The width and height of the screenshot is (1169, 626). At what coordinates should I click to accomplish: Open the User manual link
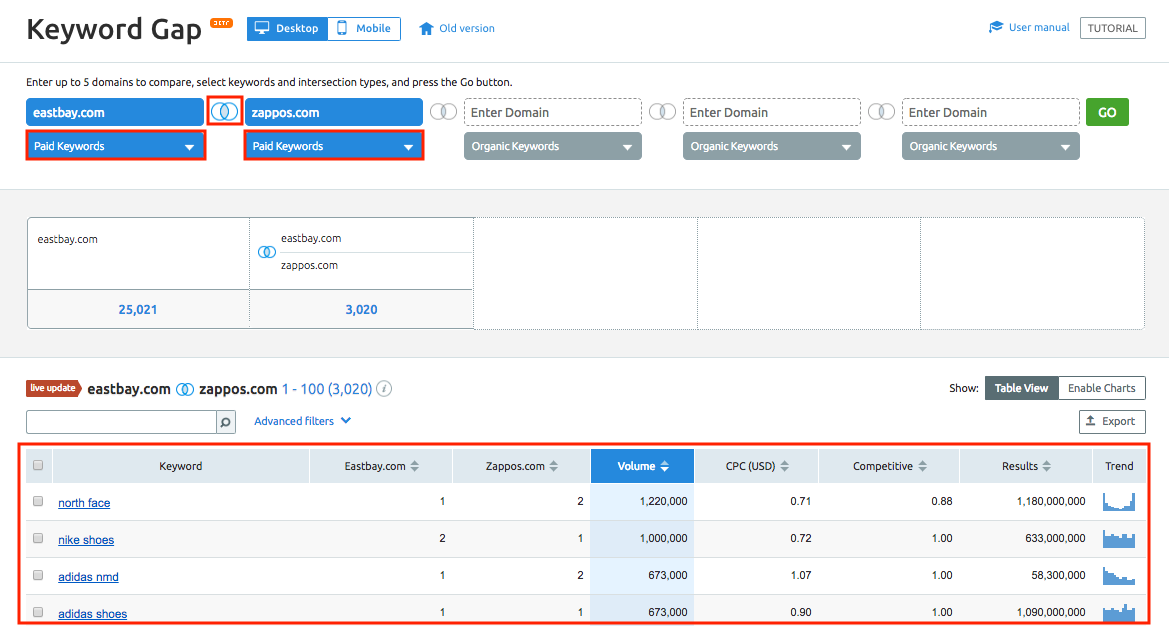click(1039, 28)
